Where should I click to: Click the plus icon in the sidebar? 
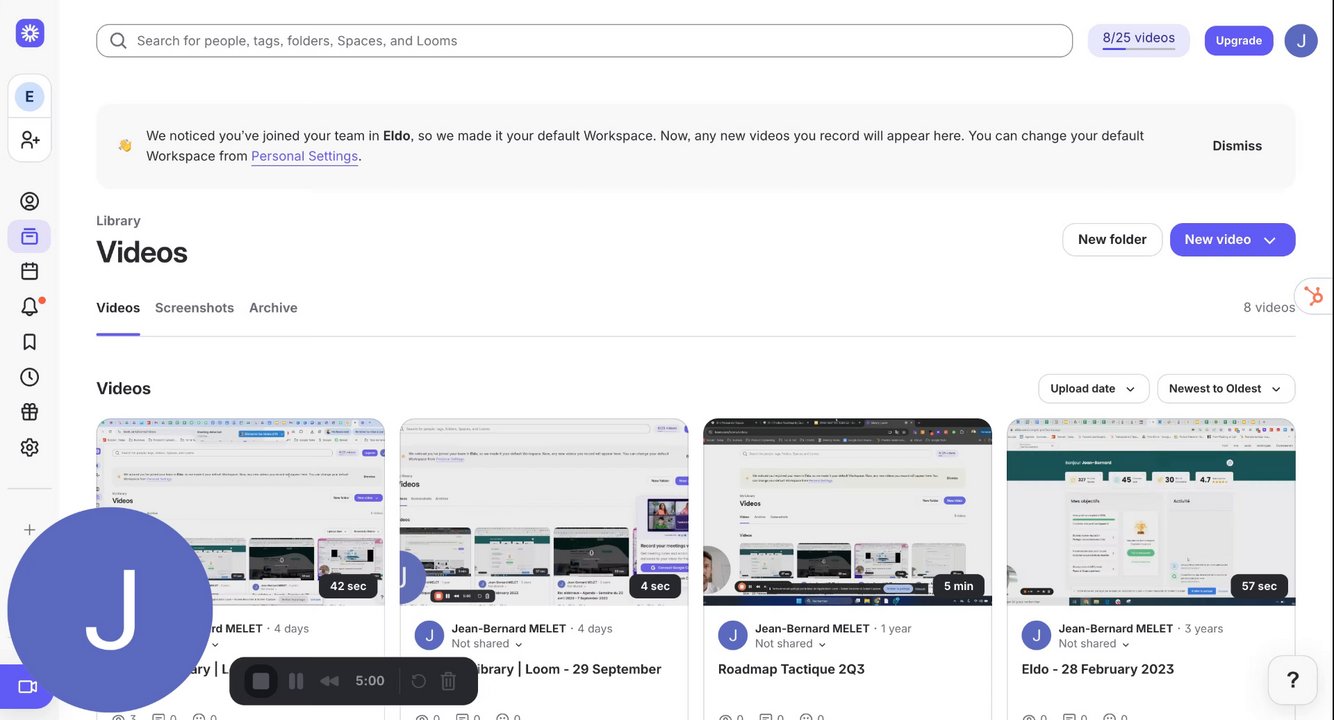pos(30,530)
